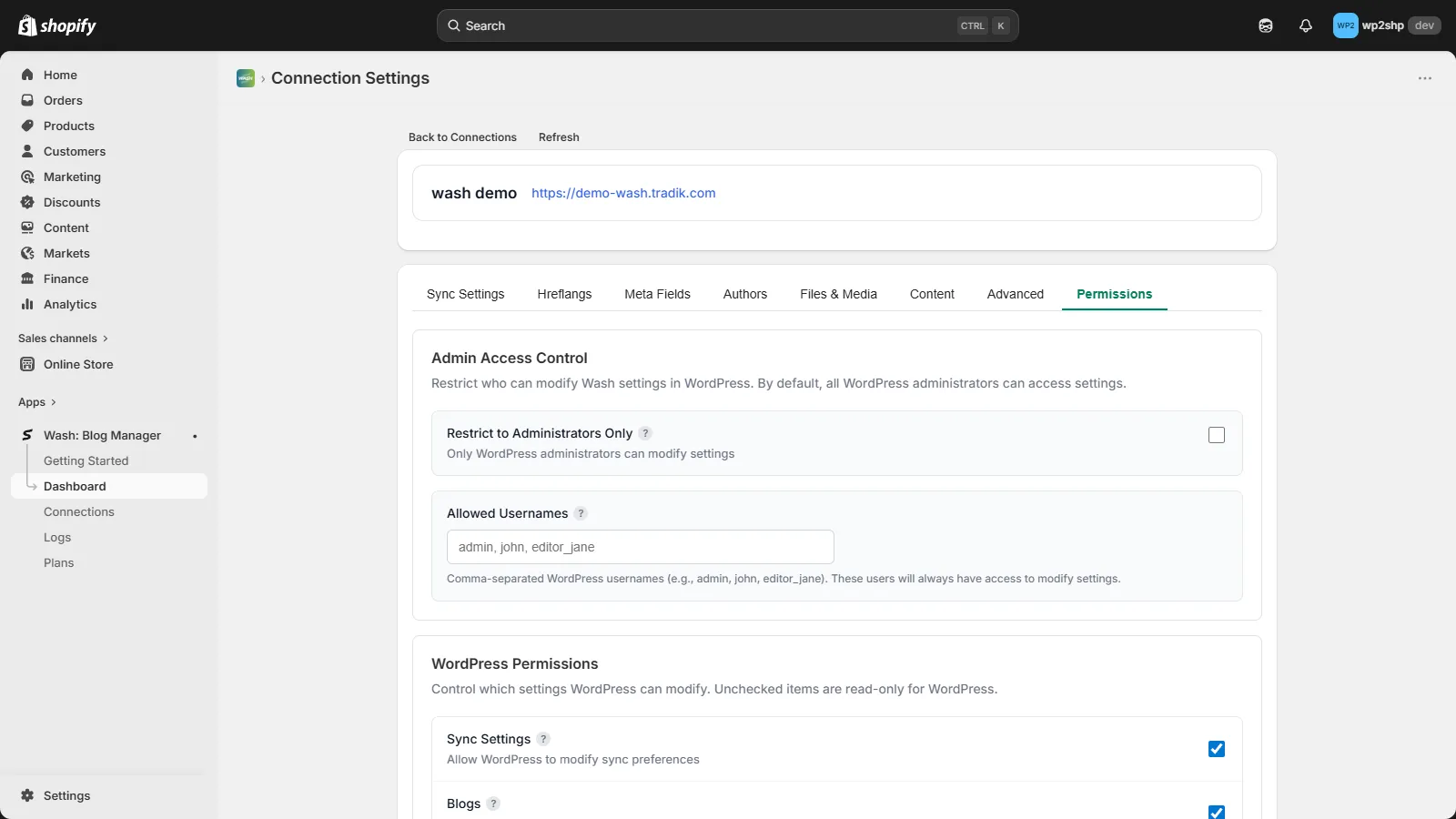The height and width of the screenshot is (819, 1456).
Task: Click the Marketing target icon
Action: point(27,177)
